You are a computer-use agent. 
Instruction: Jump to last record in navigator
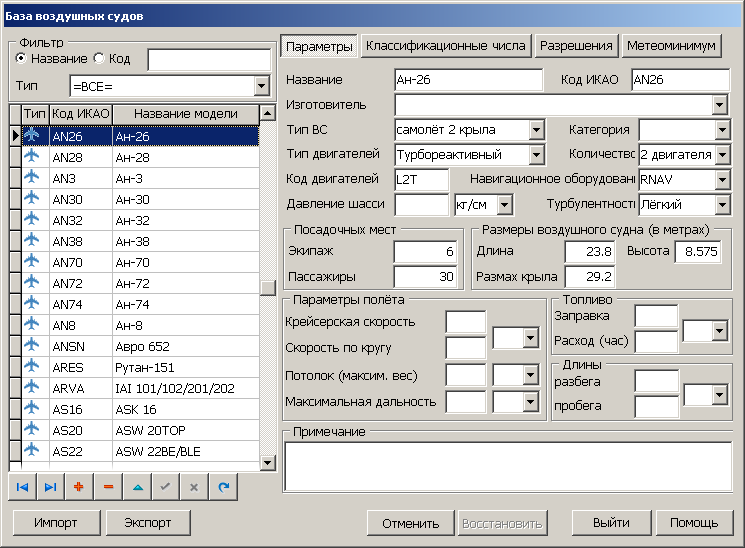[50, 487]
